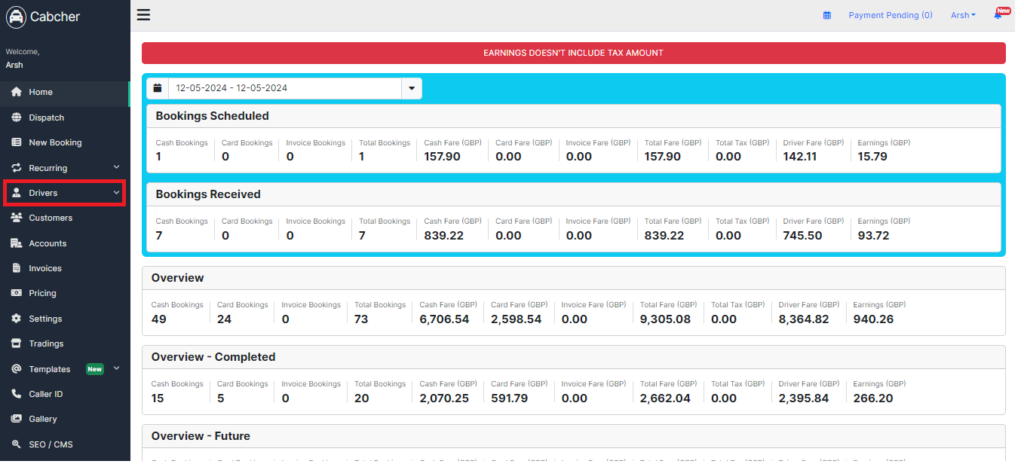Toggle the hamburger sidebar menu icon
Viewport: 1024px width, 464px height.
[144, 15]
